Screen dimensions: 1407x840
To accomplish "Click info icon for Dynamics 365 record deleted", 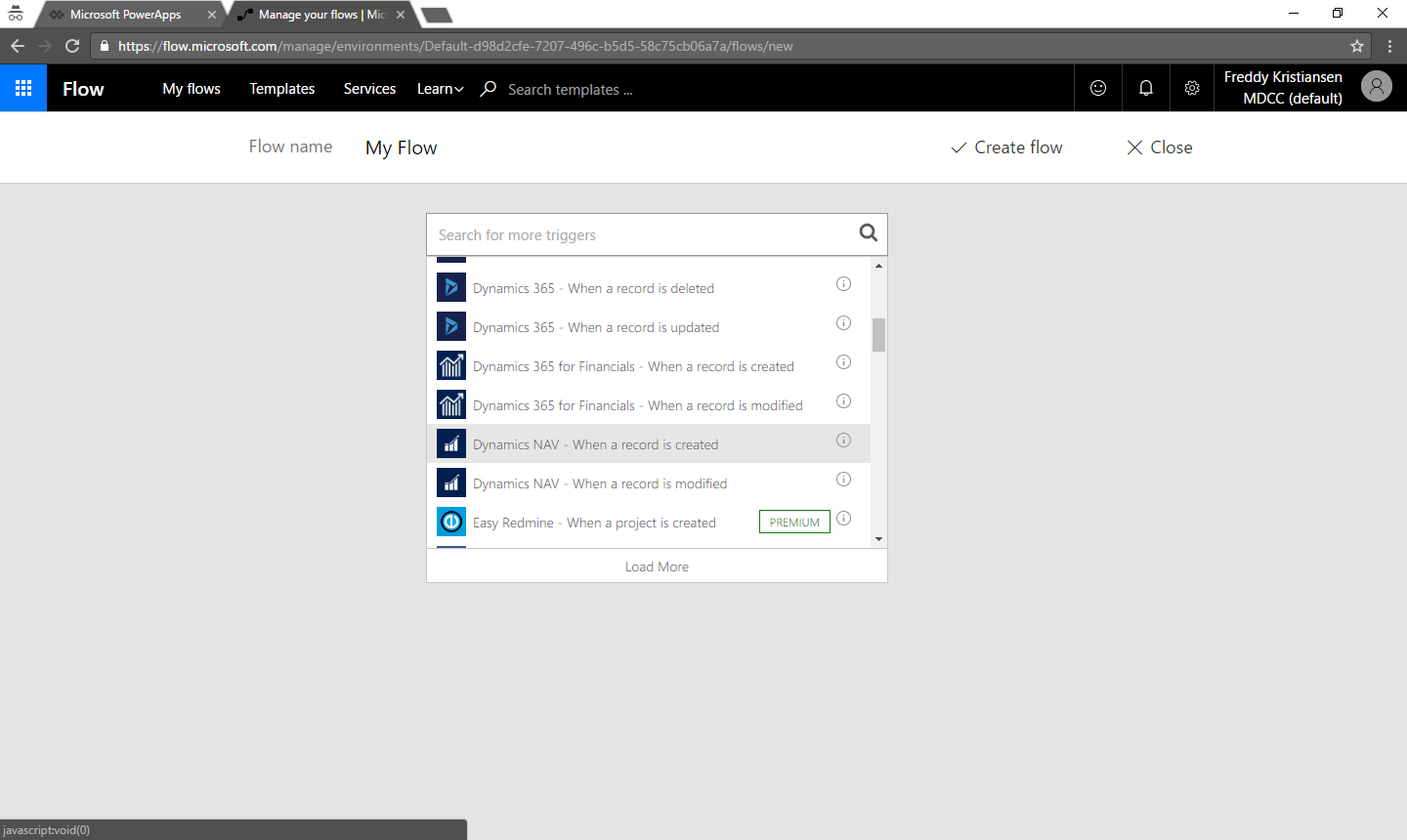I will pos(843,284).
